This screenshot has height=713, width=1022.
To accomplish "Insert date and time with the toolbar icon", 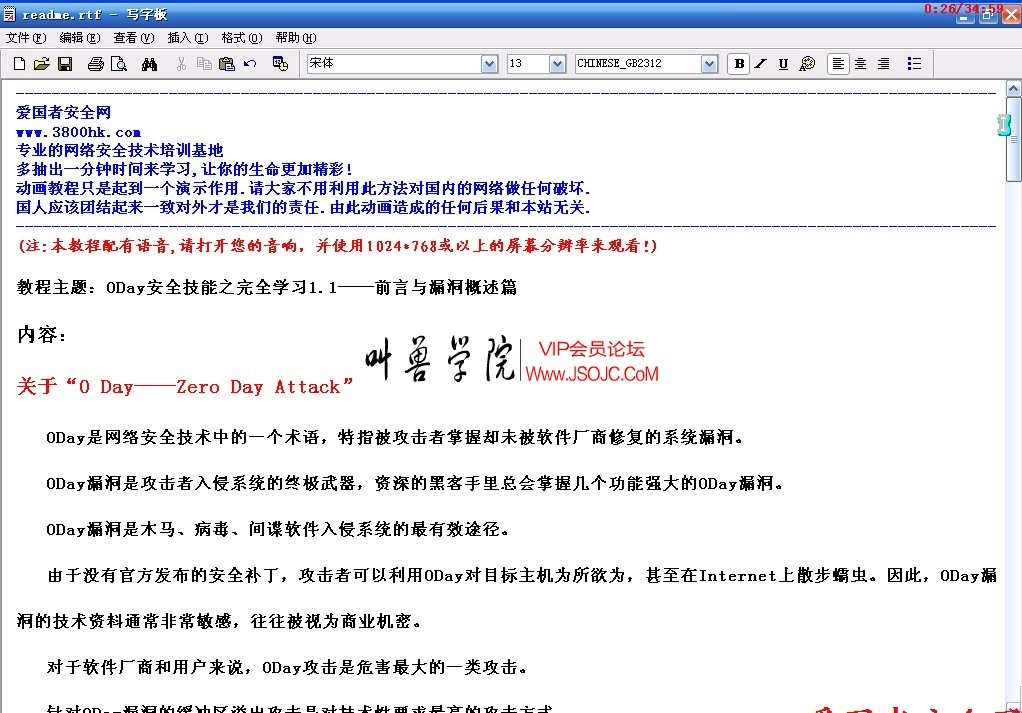I will click(x=280, y=63).
